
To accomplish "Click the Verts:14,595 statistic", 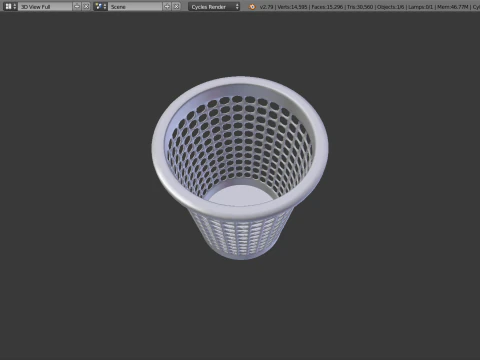I will pos(292,7).
